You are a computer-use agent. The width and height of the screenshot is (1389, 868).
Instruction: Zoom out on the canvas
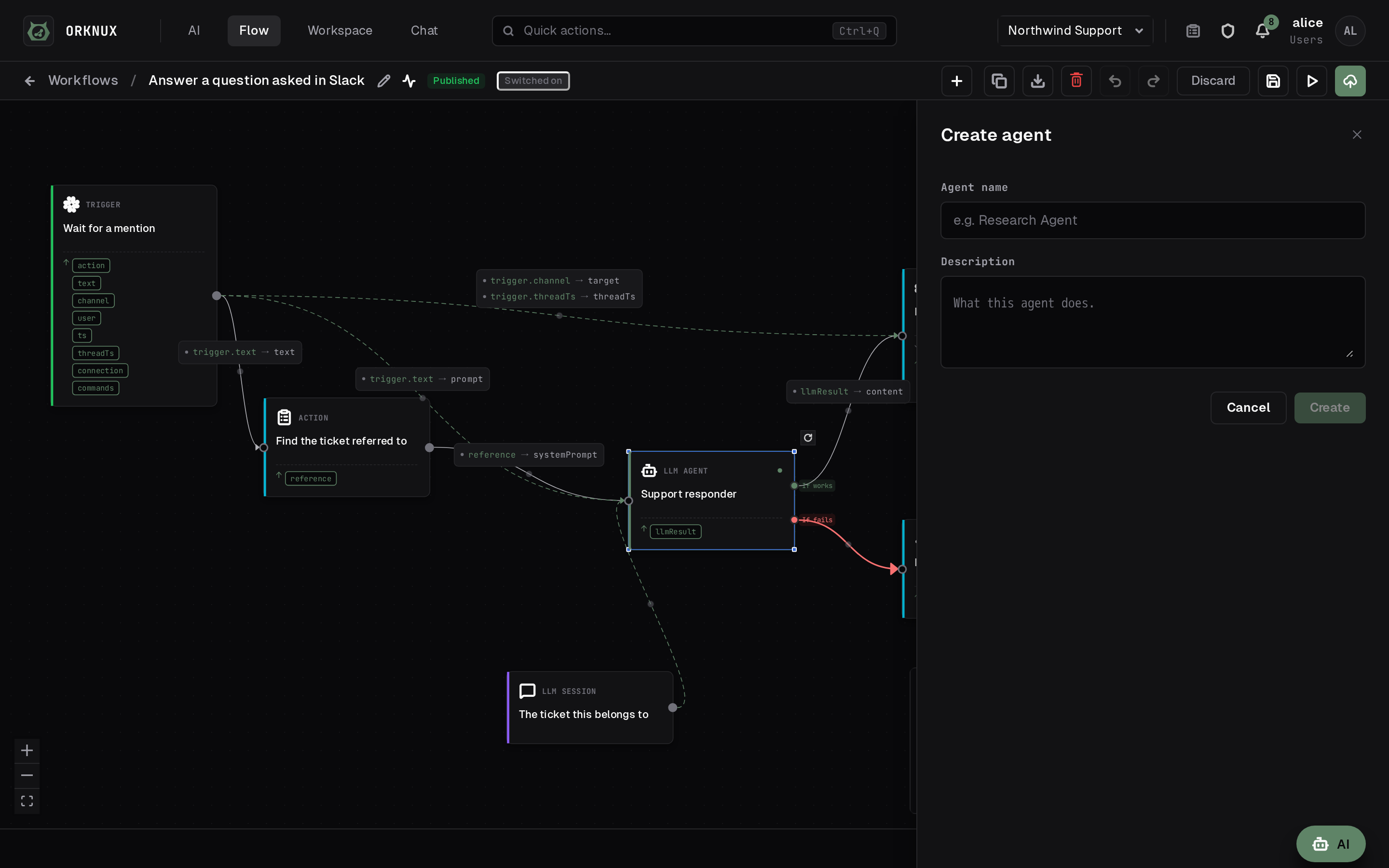pos(27,775)
